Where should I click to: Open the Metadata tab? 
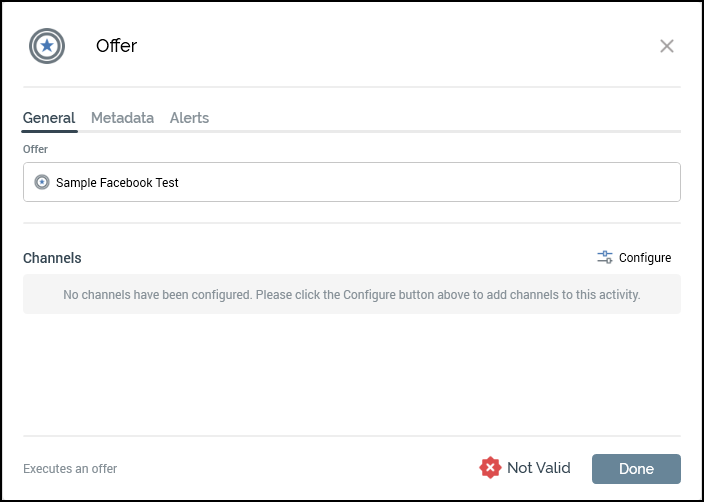122,118
